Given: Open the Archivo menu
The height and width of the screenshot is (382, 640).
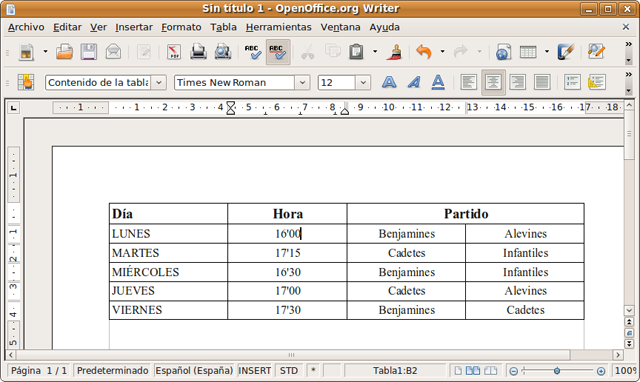Looking at the screenshot, I should (x=26, y=27).
